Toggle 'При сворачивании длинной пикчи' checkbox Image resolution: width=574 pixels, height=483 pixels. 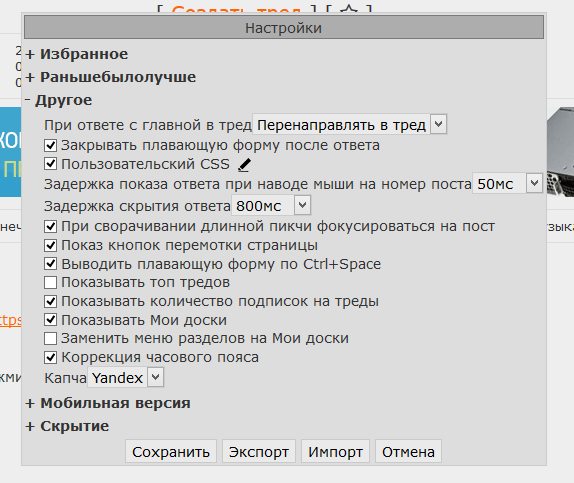(51, 226)
